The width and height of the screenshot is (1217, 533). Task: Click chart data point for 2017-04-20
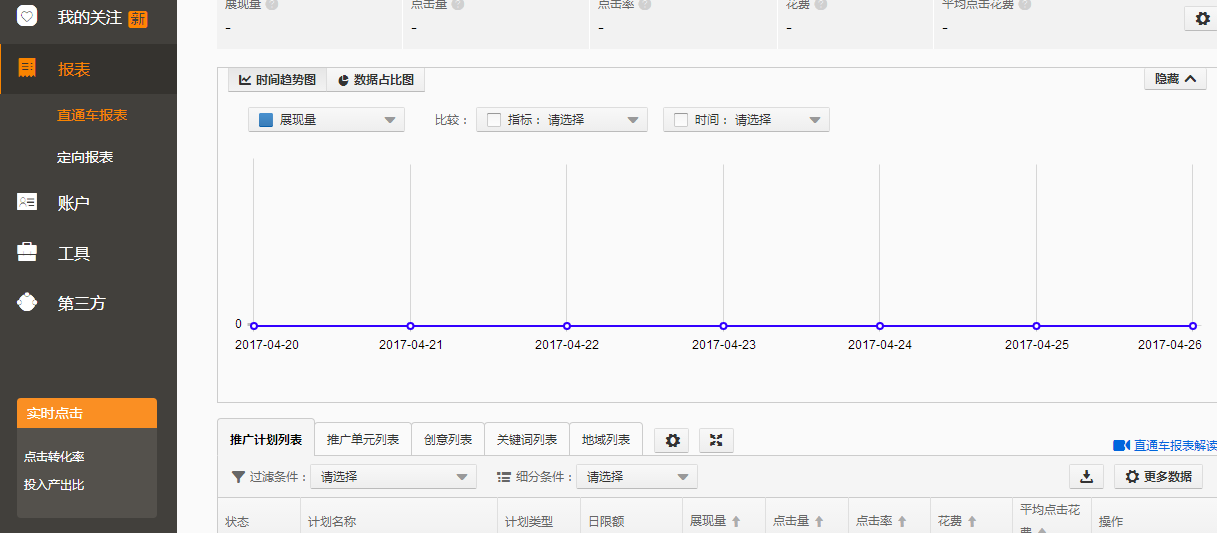pyautogui.click(x=254, y=326)
